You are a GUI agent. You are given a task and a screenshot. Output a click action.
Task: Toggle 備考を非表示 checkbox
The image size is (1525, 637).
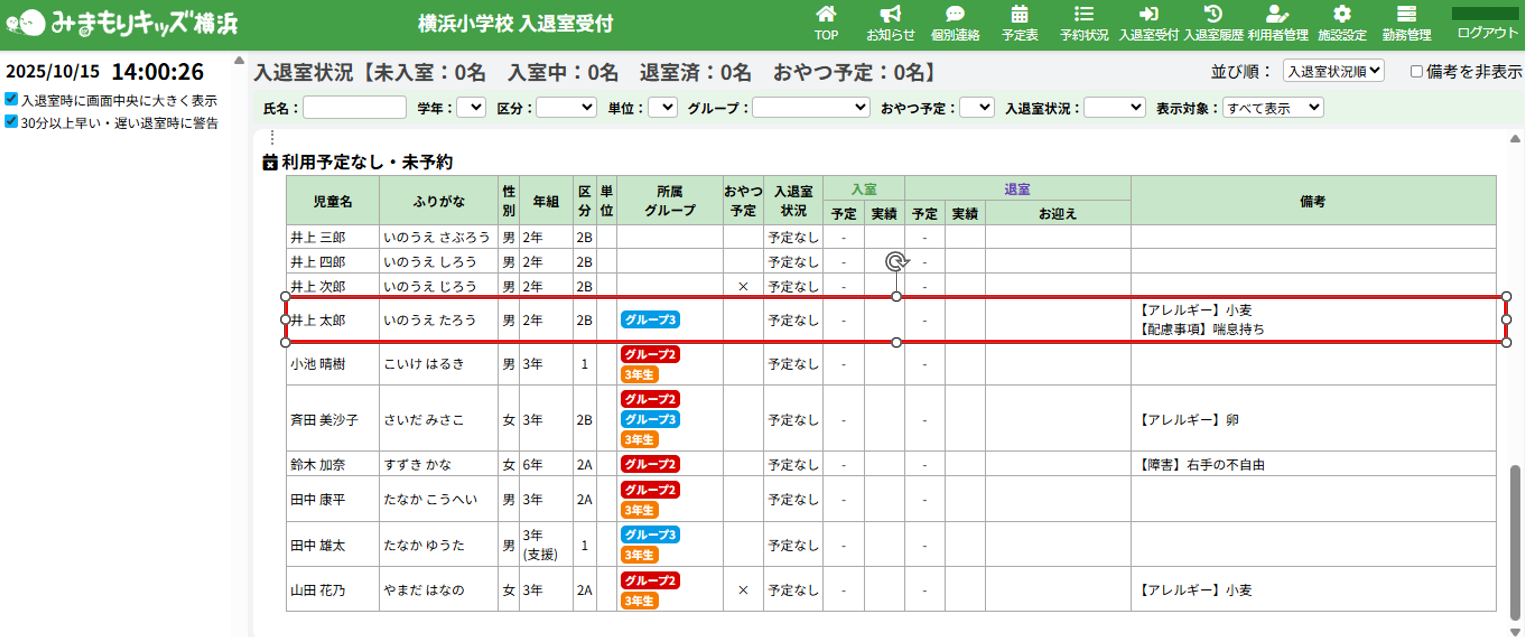pyautogui.click(x=1416, y=71)
